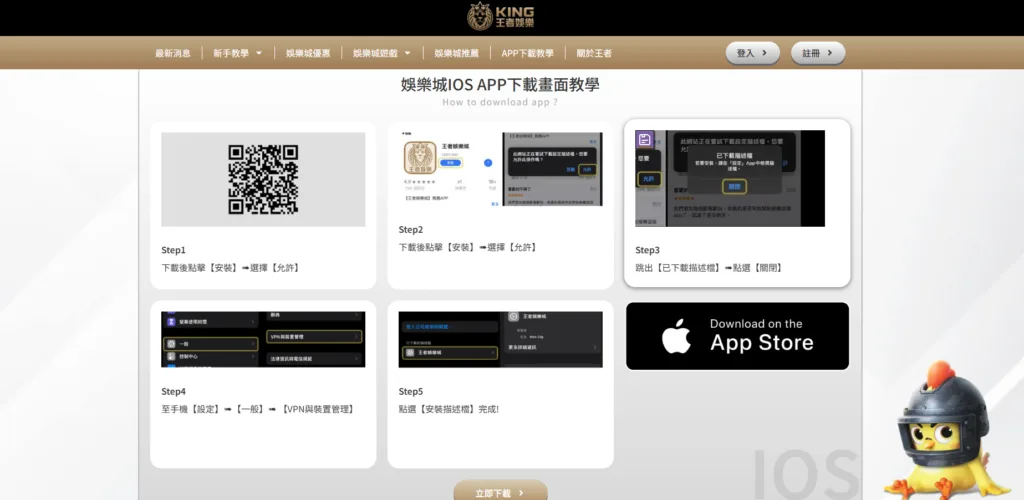Click Step5 text 點選【安裝描述檔】完成!
This screenshot has height=500, width=1024.
[449, 409]
